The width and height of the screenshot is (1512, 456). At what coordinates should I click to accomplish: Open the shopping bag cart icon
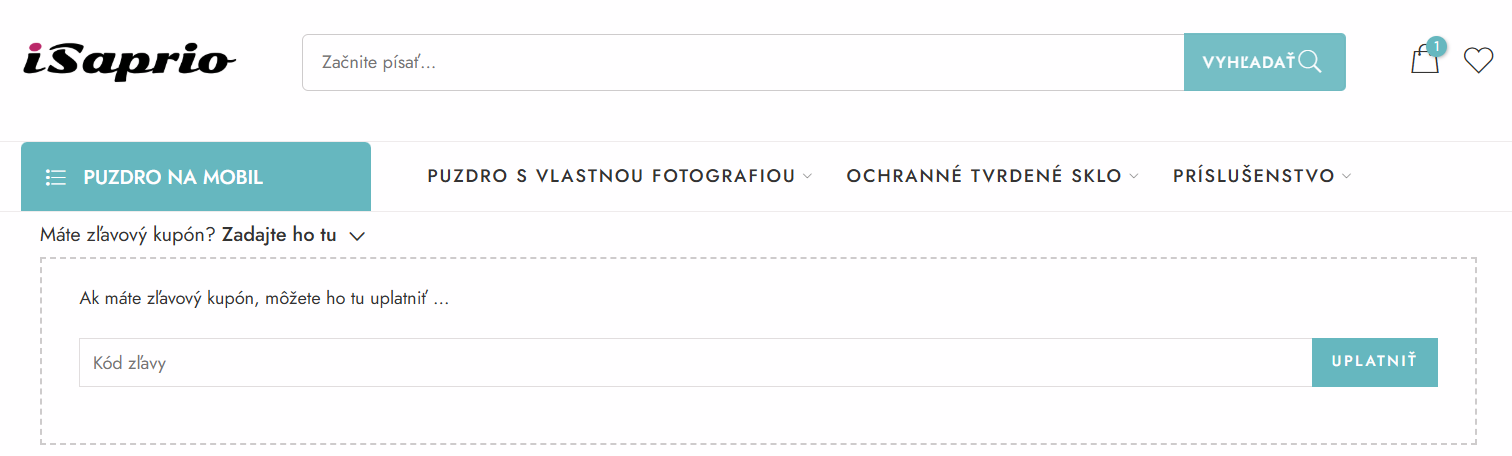click(x=1423, y=62)
